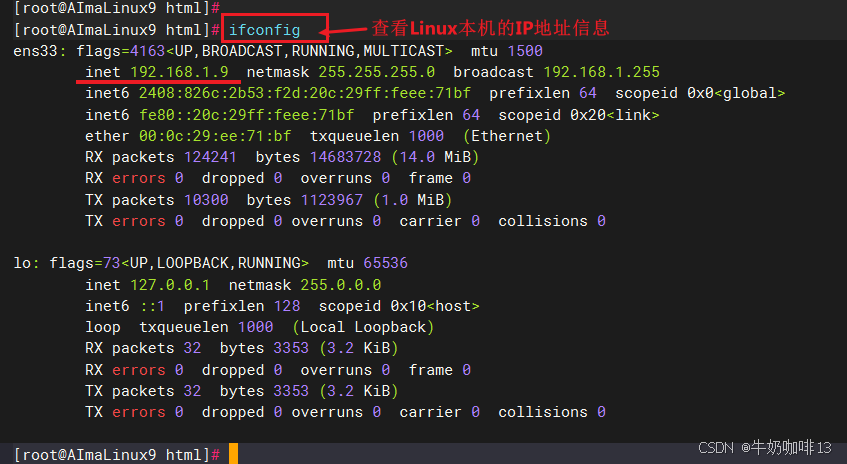Select the mtu value 1500
Viewport: 847px width, 464px height.
pos(525,51)
